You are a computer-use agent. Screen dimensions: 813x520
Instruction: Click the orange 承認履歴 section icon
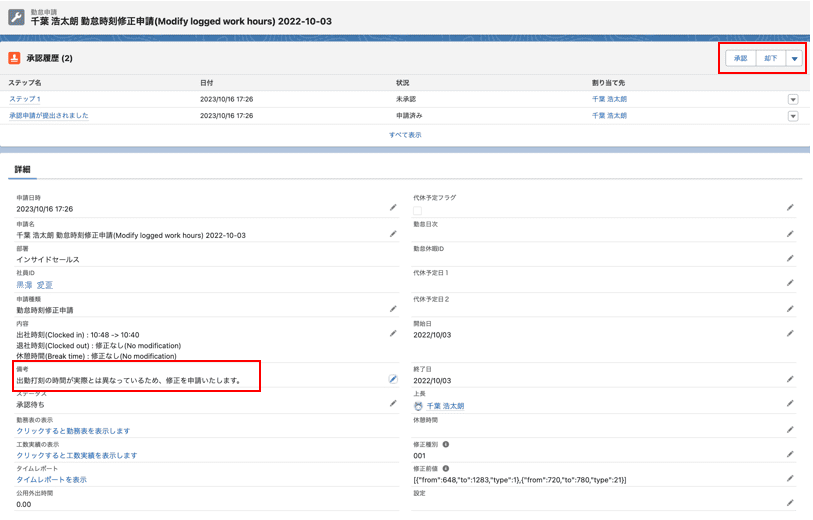click(15, 58)
